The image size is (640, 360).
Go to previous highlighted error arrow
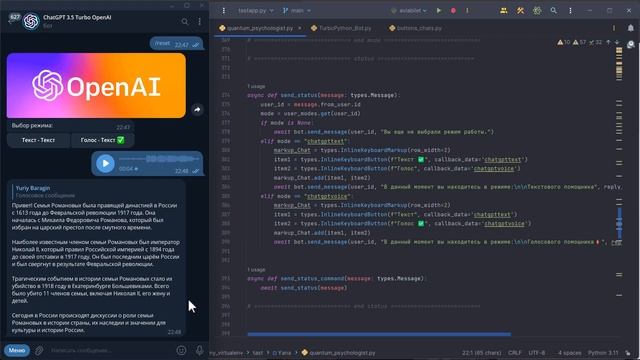pos(609,42)
